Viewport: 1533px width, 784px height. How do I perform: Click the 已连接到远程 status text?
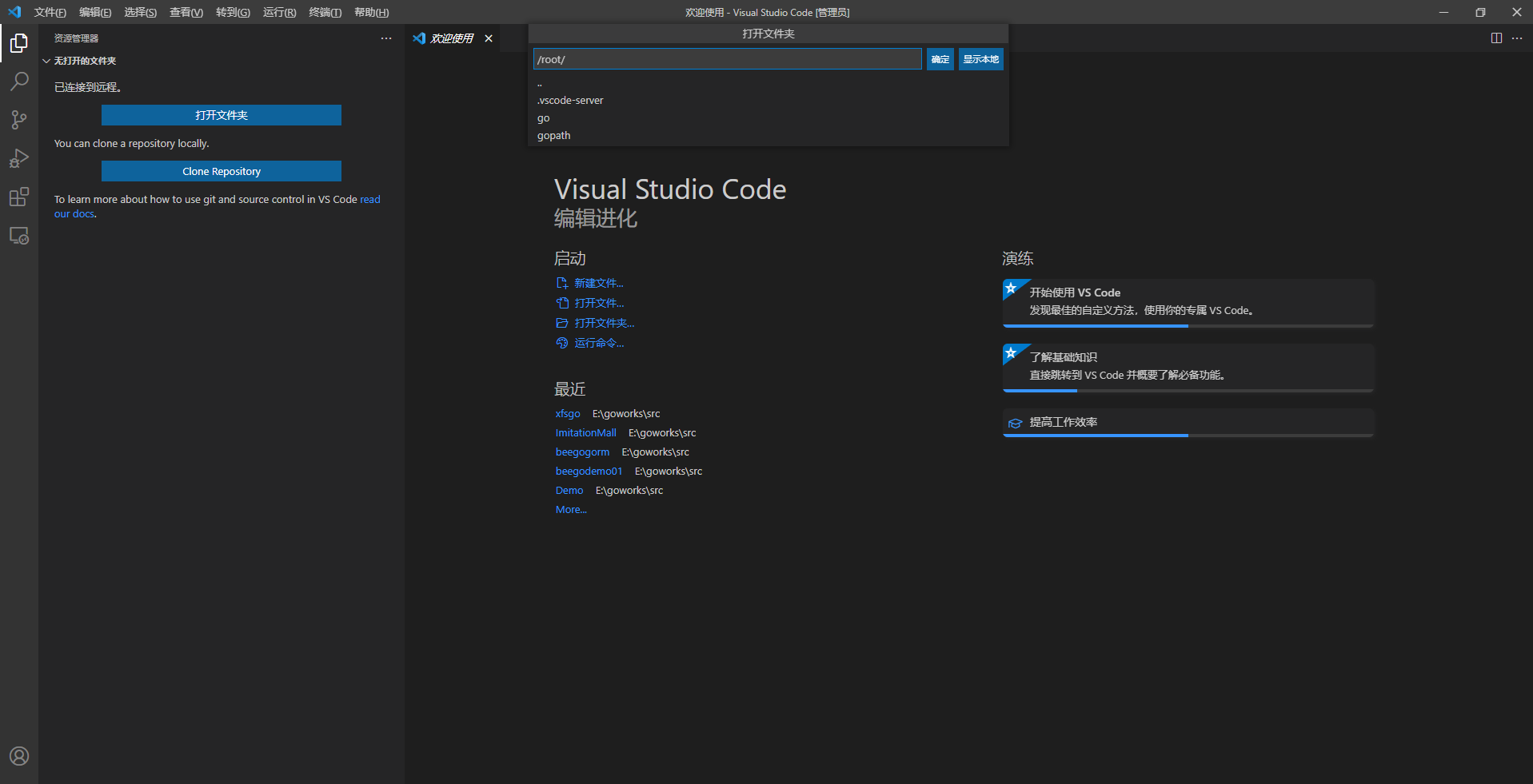tap(88, 87)
